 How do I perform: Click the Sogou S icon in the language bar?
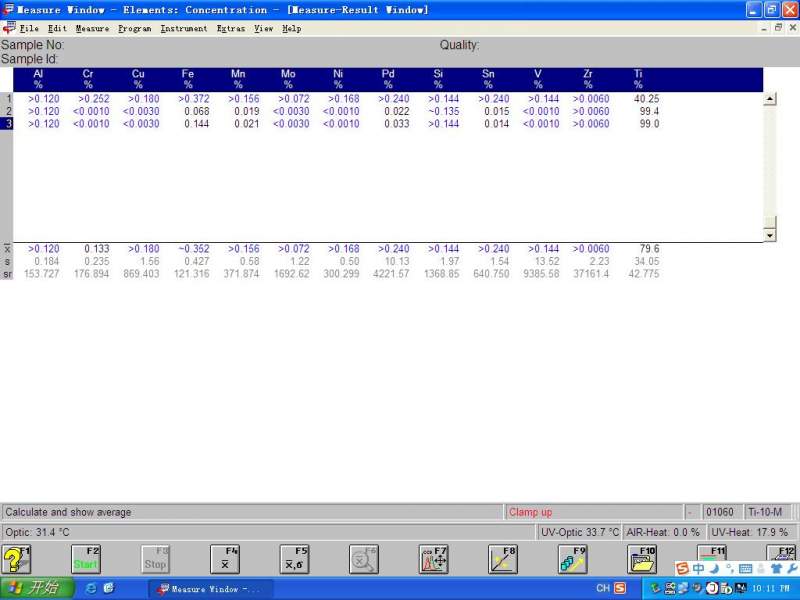click(x=620, y=588)
